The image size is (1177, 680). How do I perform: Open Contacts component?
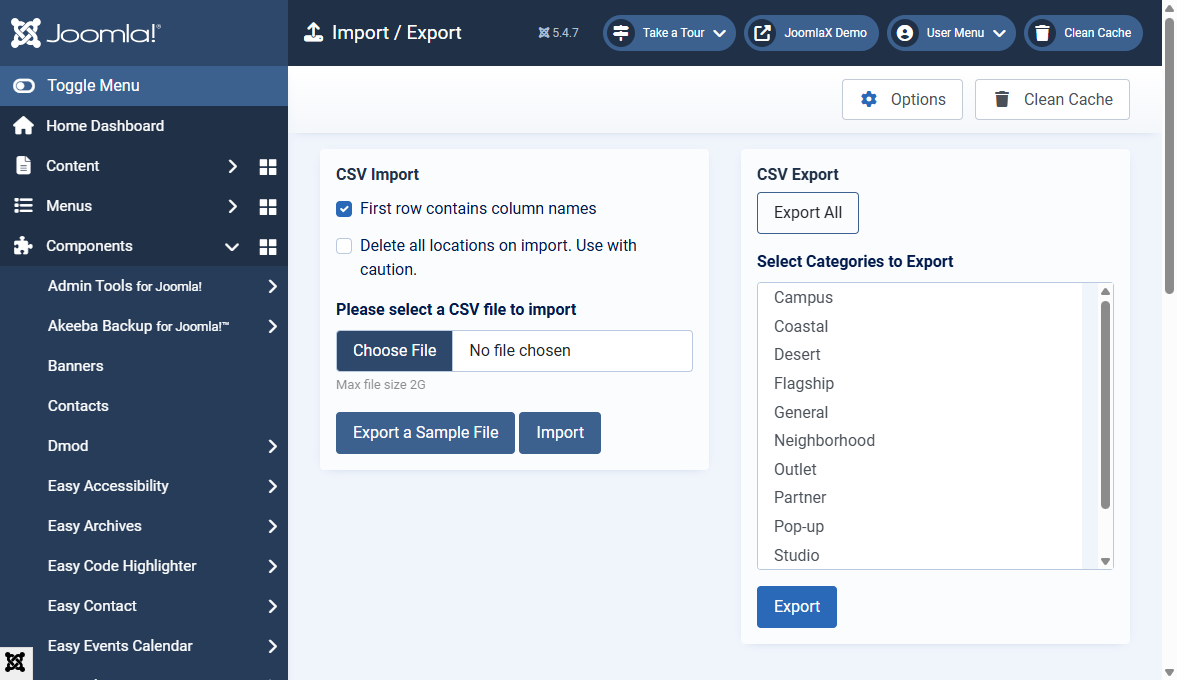(78, 406)
